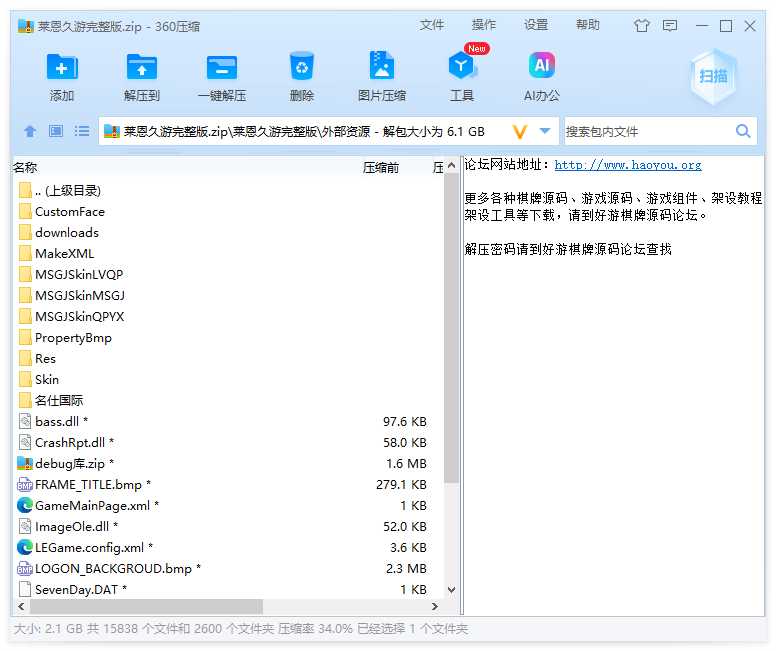Switch to list view mode button

82,131
